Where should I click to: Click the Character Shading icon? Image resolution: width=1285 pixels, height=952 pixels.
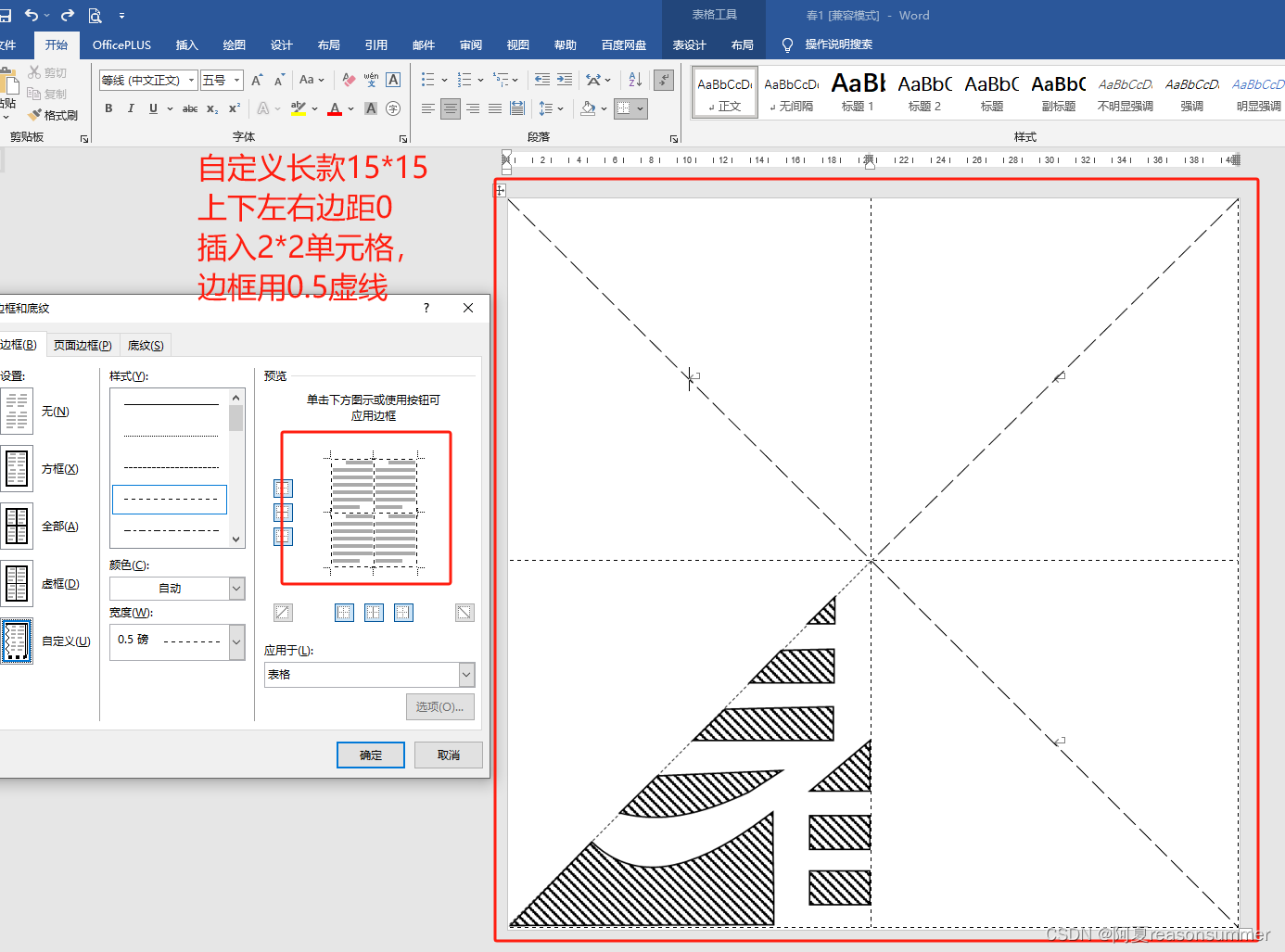point(371,108)
